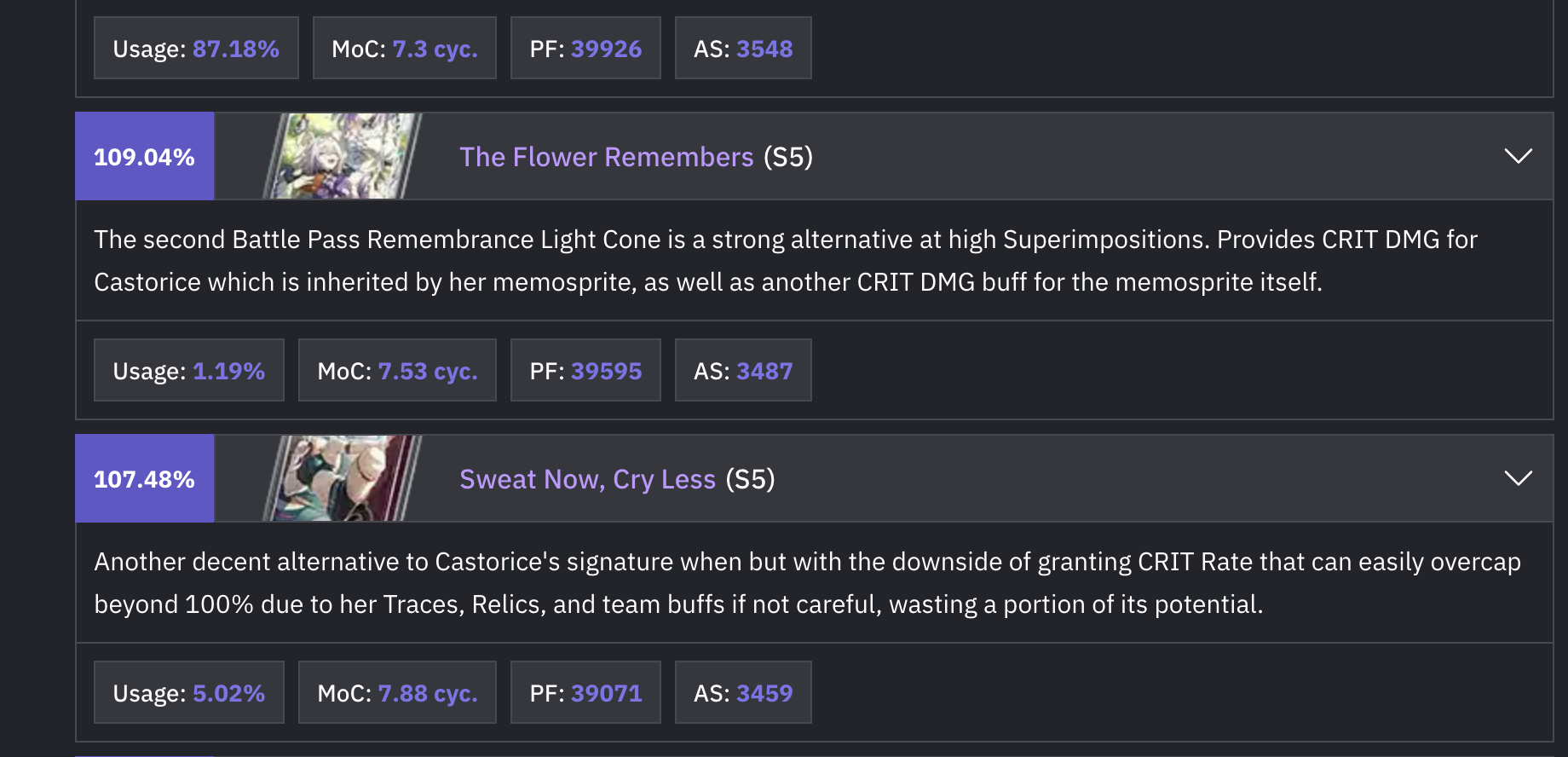
Task: Click the MoC 7.53 cyc. stat box
Action: (x=397, y=371)
